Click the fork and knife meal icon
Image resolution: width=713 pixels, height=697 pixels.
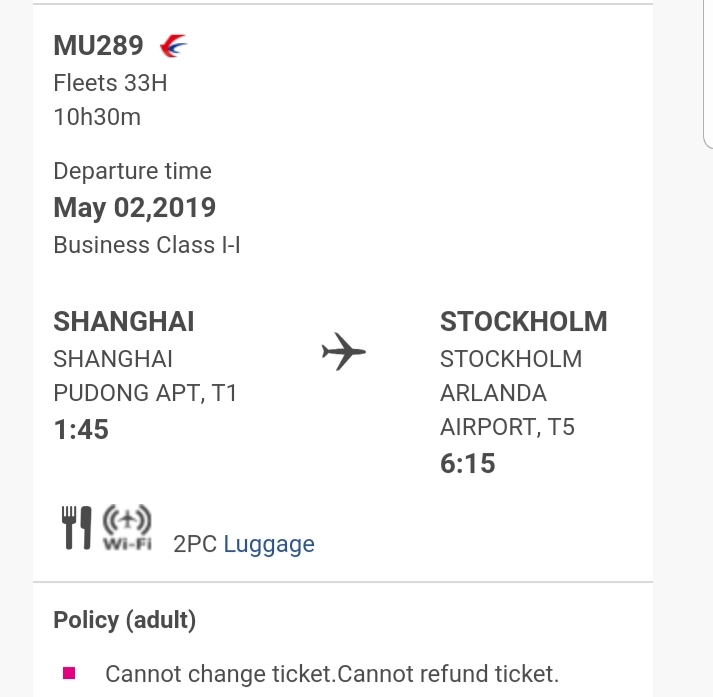(x=77, y=527)
